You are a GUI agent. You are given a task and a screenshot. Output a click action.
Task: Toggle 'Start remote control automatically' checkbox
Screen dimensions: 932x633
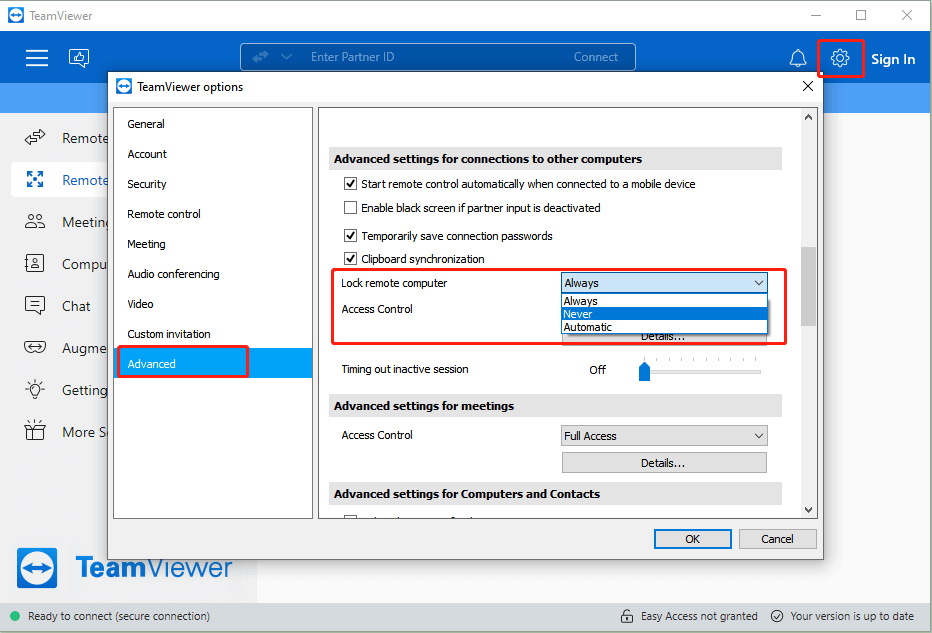click(x=351, y=184)
